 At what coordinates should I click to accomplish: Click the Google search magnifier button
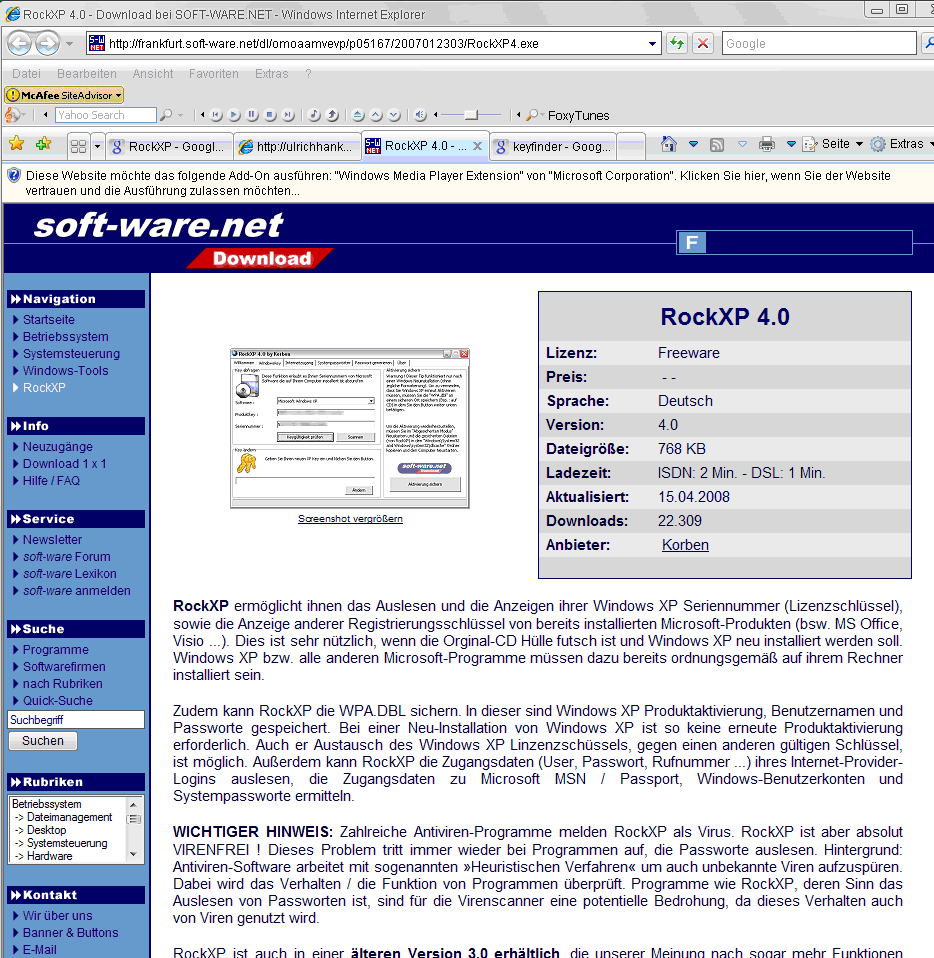[928, 43]
